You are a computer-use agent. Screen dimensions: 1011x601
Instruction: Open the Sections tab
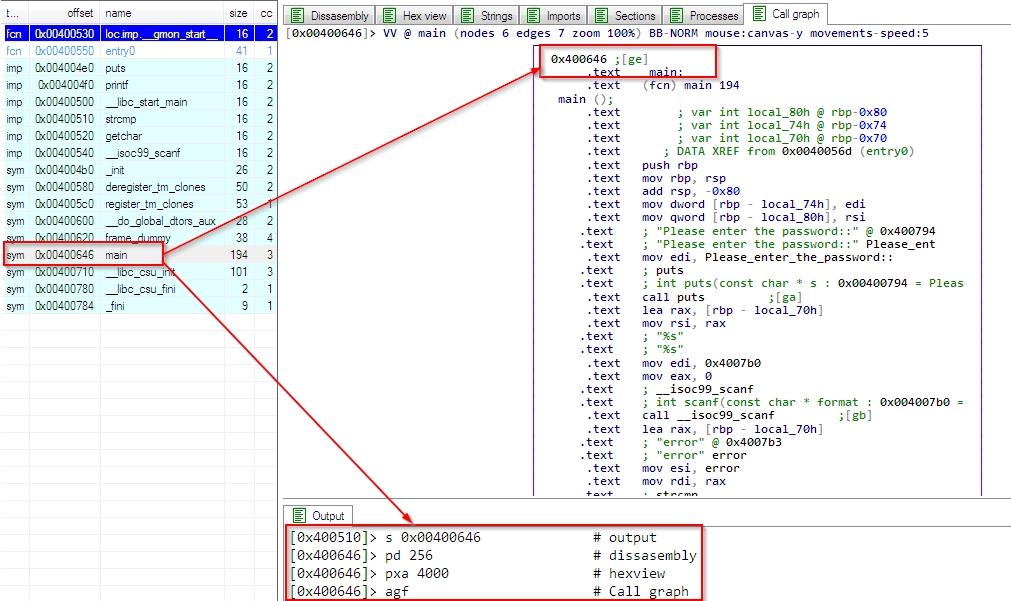point(625,15)
